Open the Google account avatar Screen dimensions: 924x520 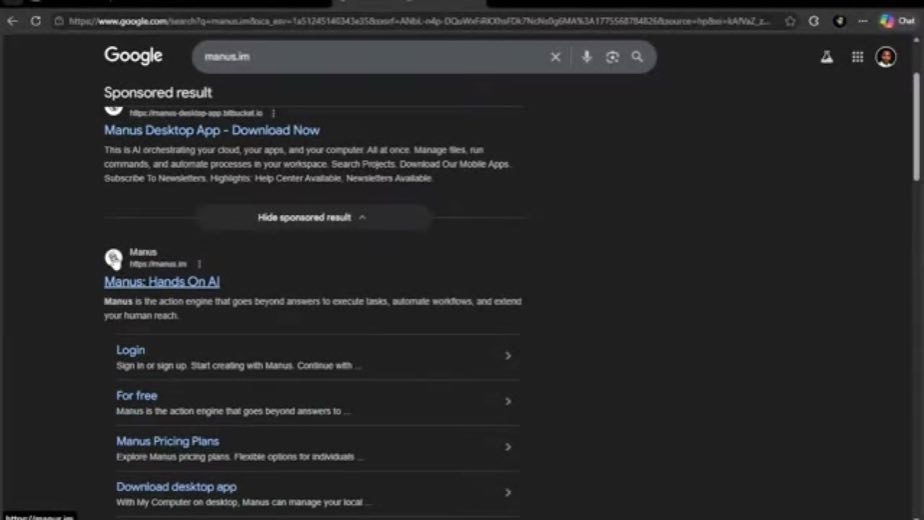tap(886, 57)
